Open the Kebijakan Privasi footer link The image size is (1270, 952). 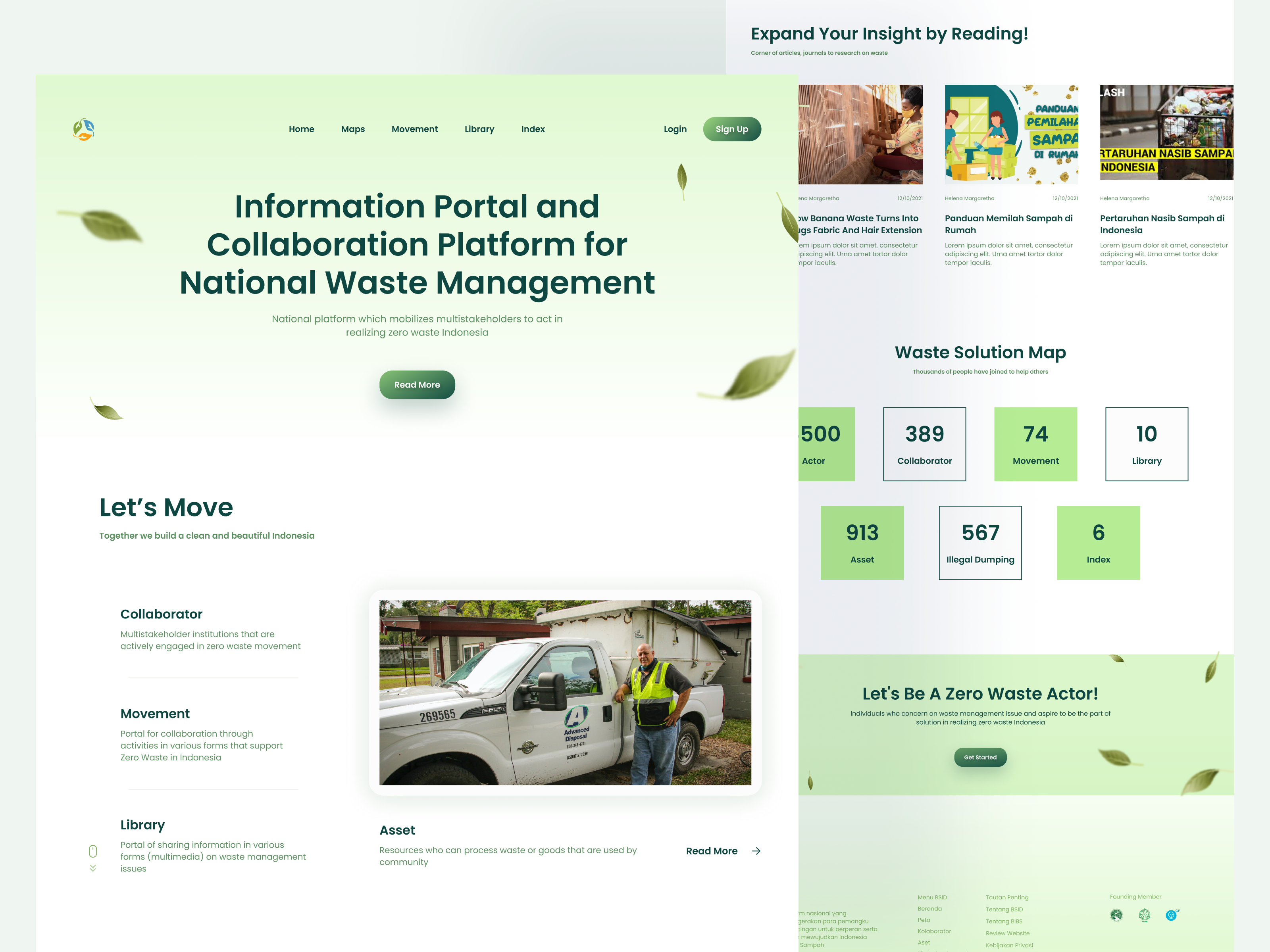pos(1009,945)
